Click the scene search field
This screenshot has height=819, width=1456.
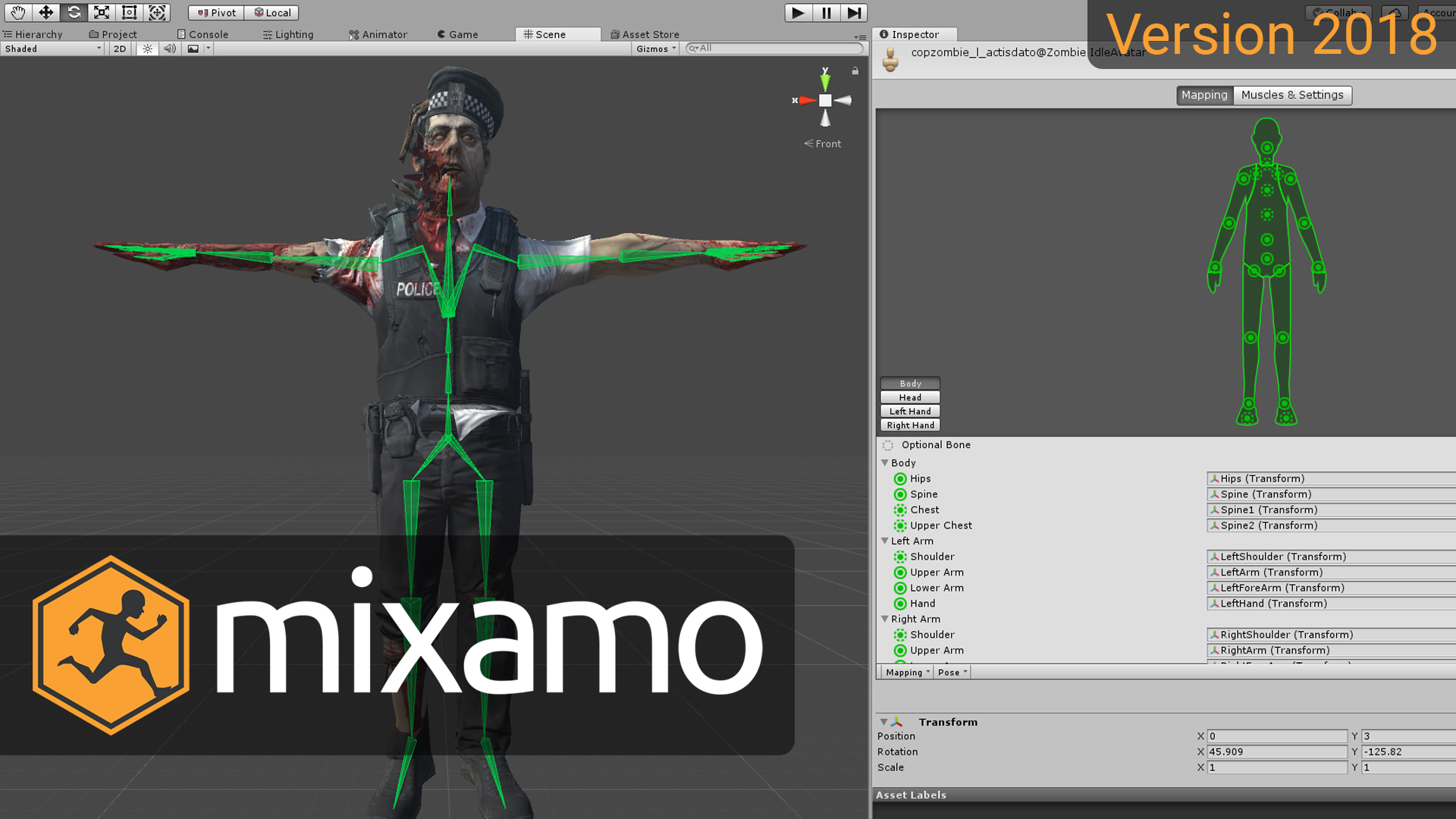774,49
